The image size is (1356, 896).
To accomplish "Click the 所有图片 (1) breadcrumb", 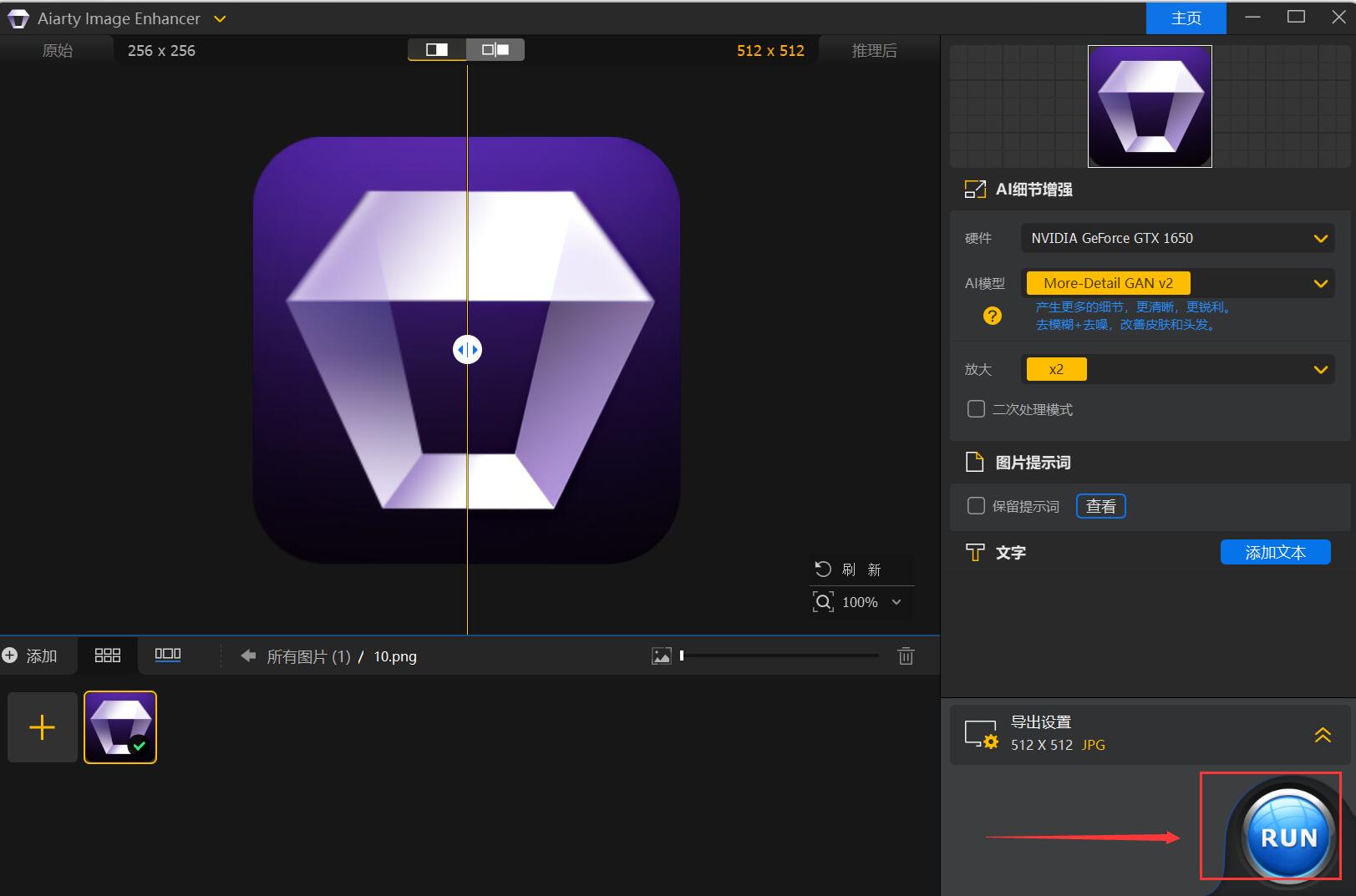I will (x=308, y=656).
